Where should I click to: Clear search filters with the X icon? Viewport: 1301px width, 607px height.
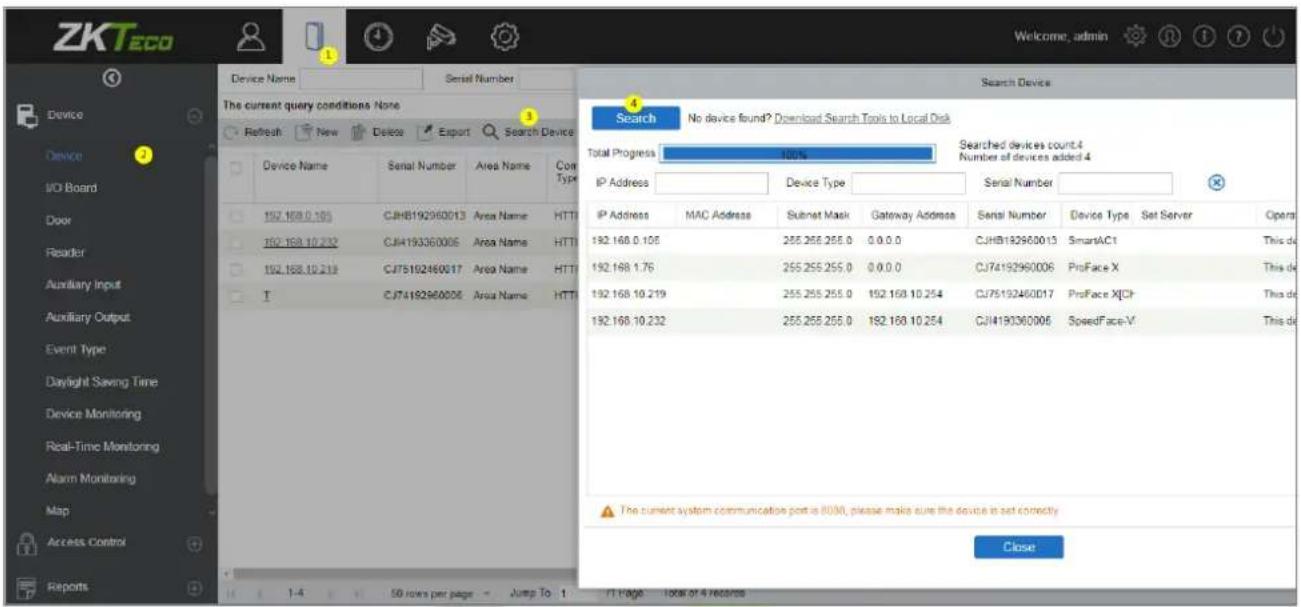coord(1218,182)
